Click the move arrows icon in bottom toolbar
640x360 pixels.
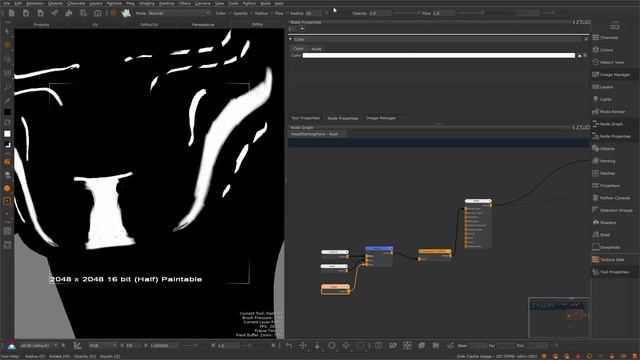[x=303, y=346]
